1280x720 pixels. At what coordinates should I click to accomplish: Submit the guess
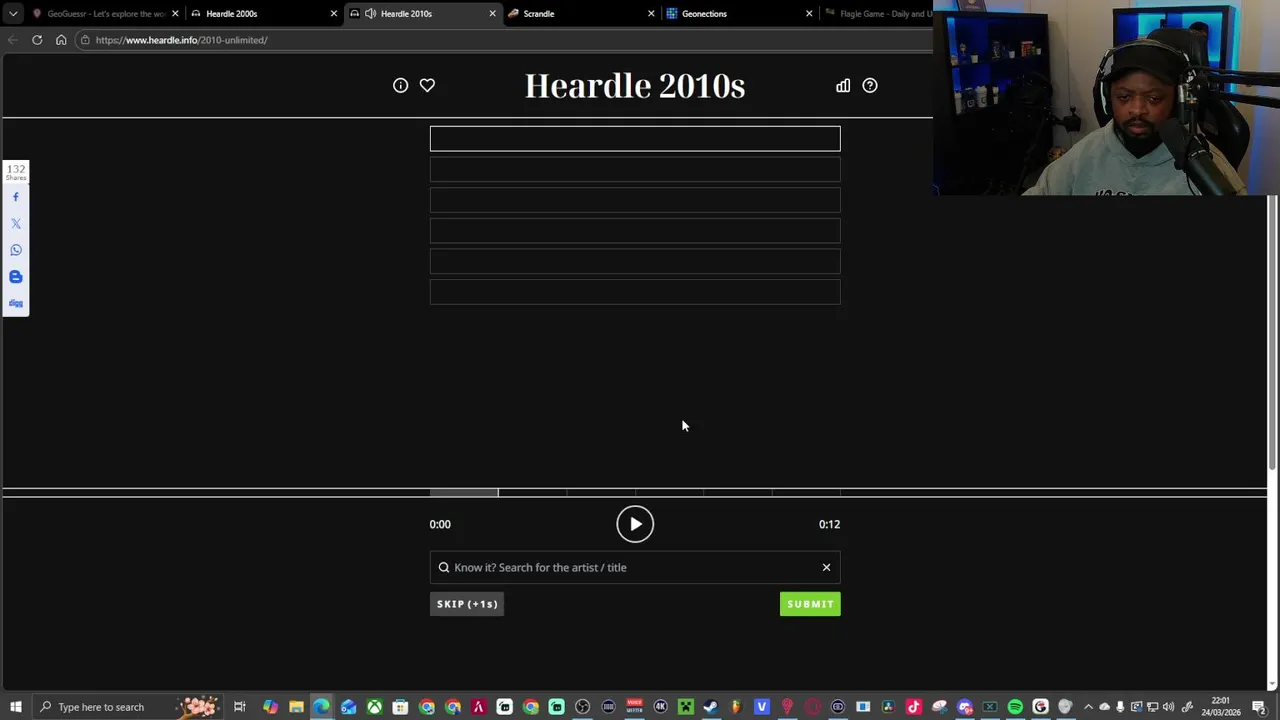coord(810,604)
